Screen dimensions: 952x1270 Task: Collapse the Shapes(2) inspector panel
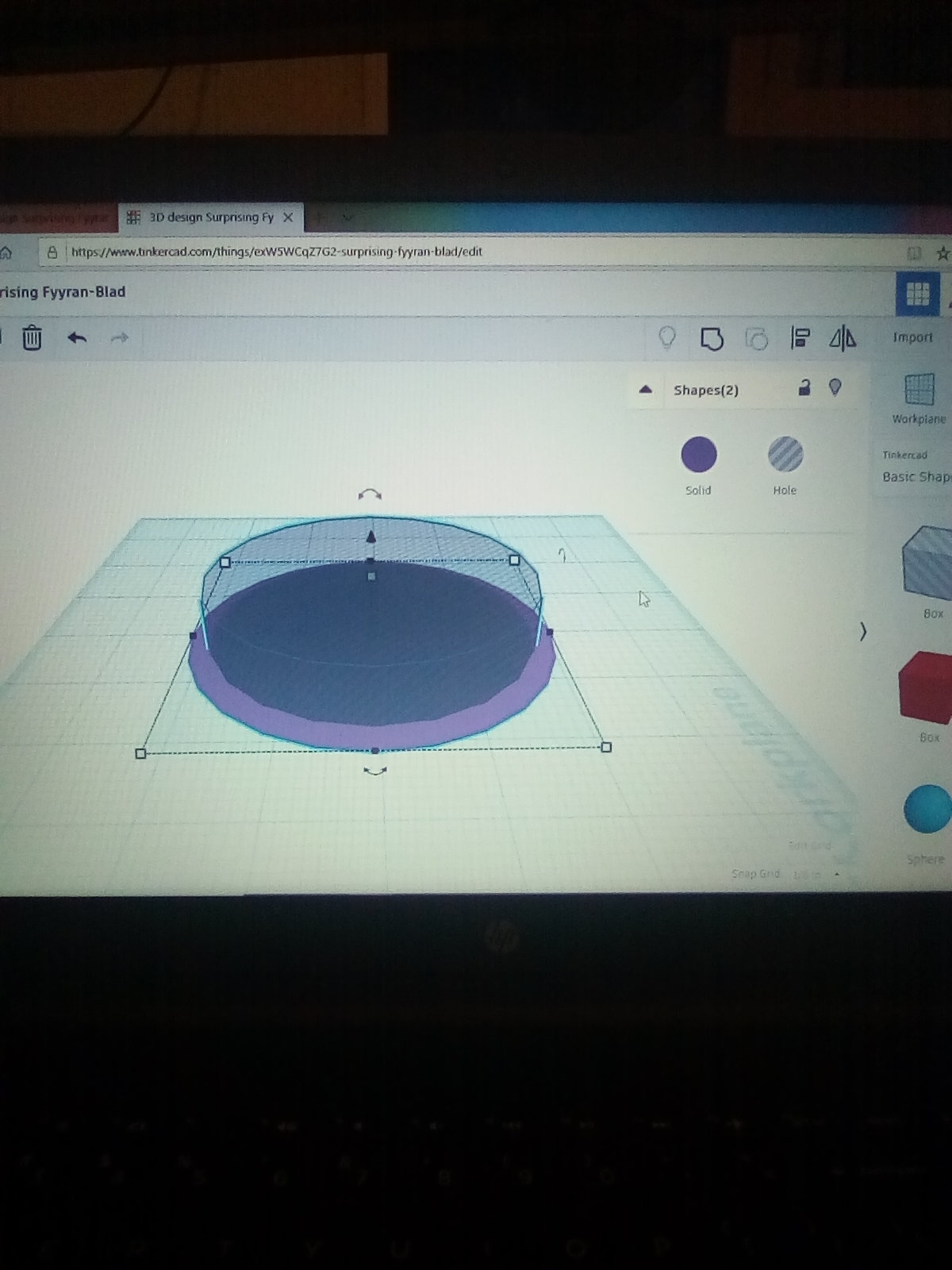pos(645,390)
